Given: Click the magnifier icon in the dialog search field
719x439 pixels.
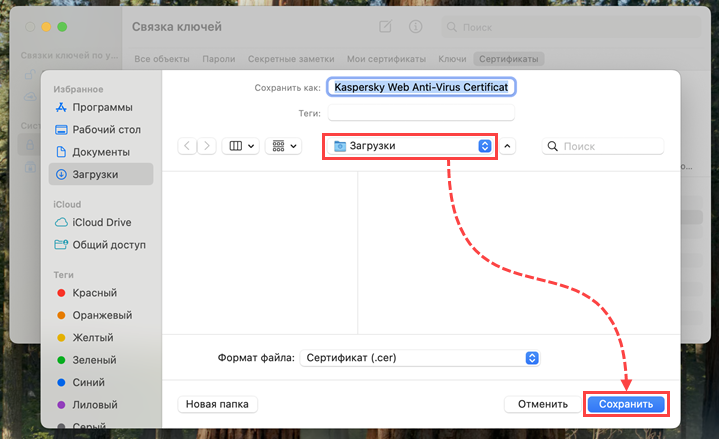Looking at the screenshot, I should pyautogui.click(x=553, y=146).
